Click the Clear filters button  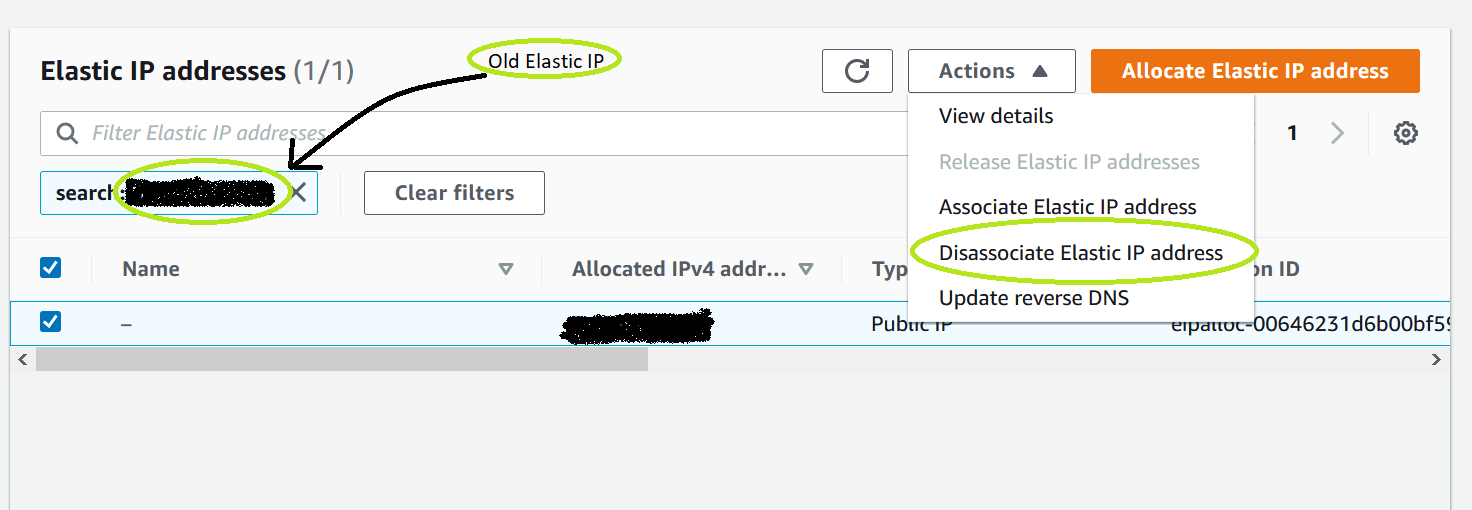[x=454, y=193]
